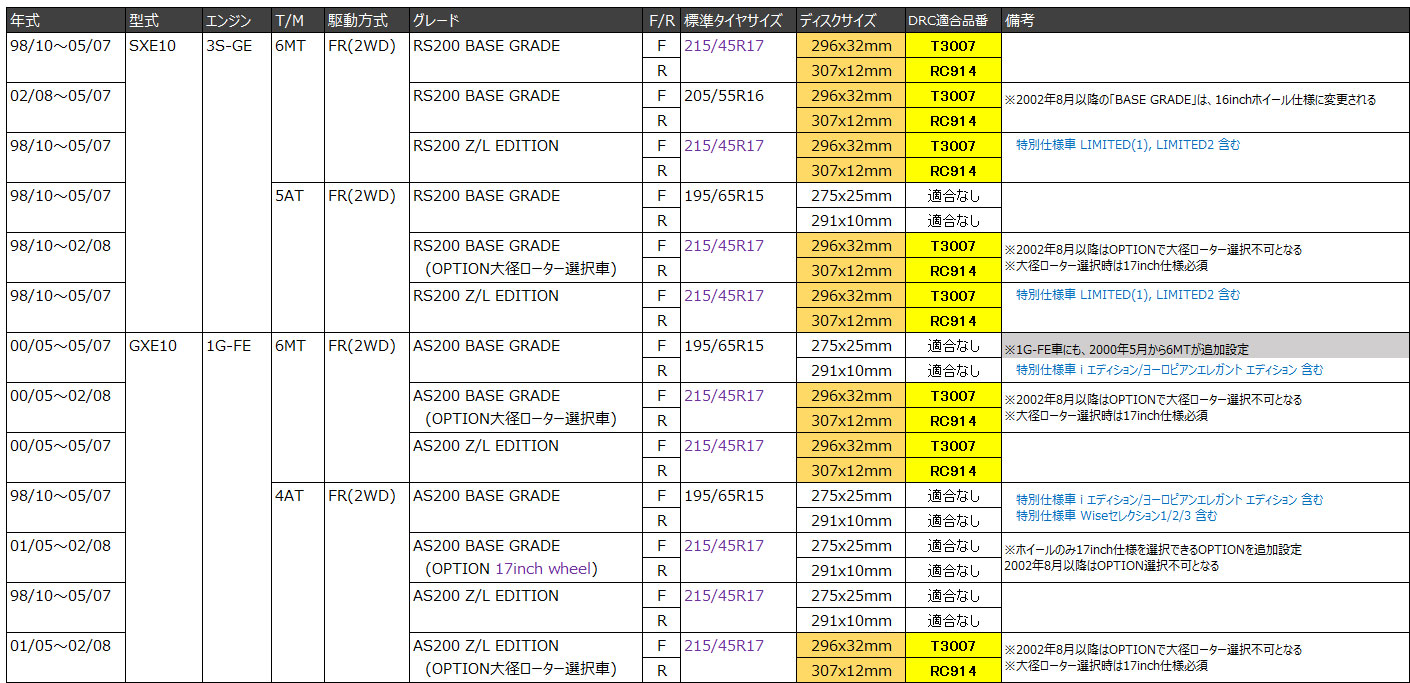Click the 標準タイヤサイズ column header
This screenshot has height=683, width=1410.
click(x=738, y=21)
